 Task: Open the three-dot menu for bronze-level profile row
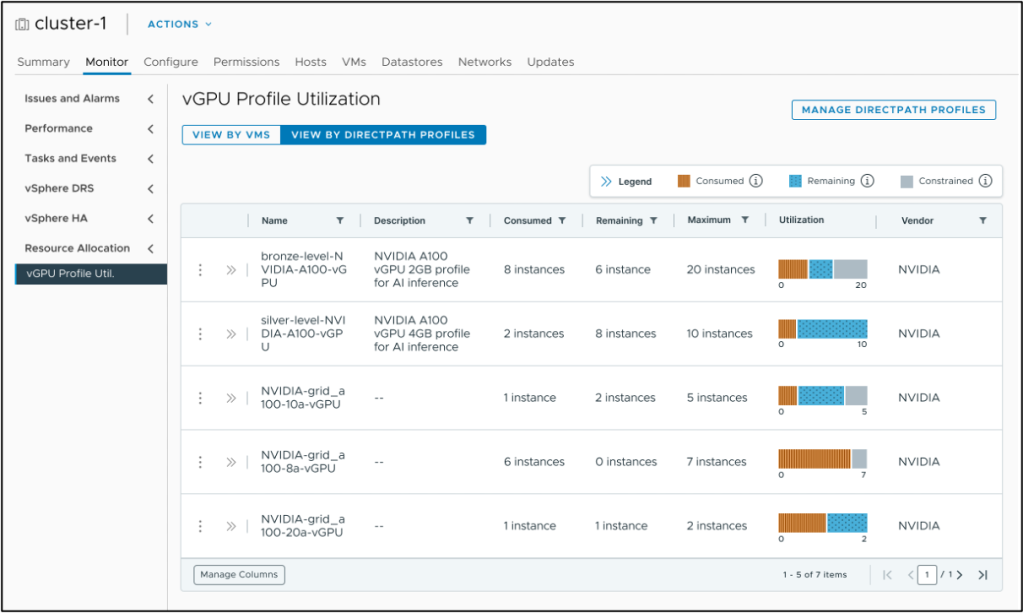(200, 270)
